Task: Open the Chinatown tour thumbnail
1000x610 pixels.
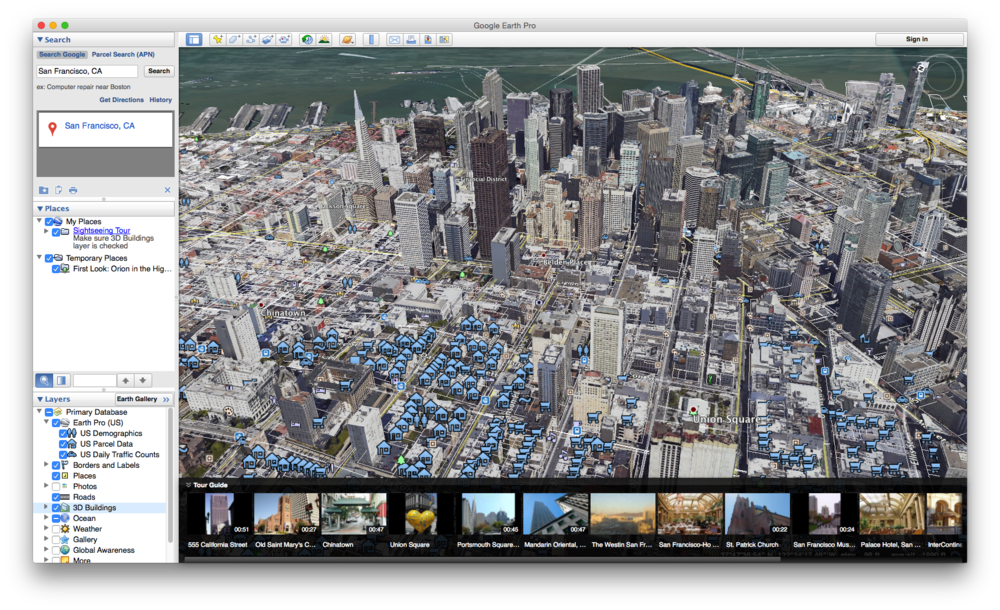Action: click(x=353, y=514)
